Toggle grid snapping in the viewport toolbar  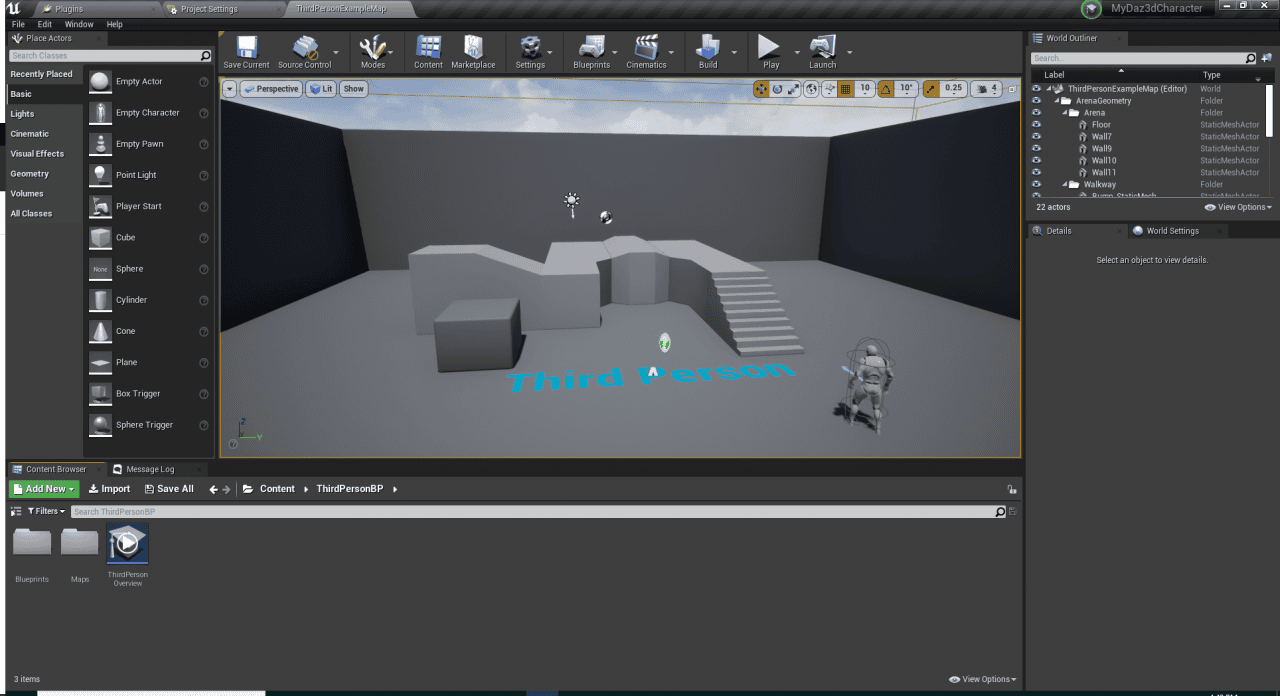pyautogui.click(x=845, y=89)
